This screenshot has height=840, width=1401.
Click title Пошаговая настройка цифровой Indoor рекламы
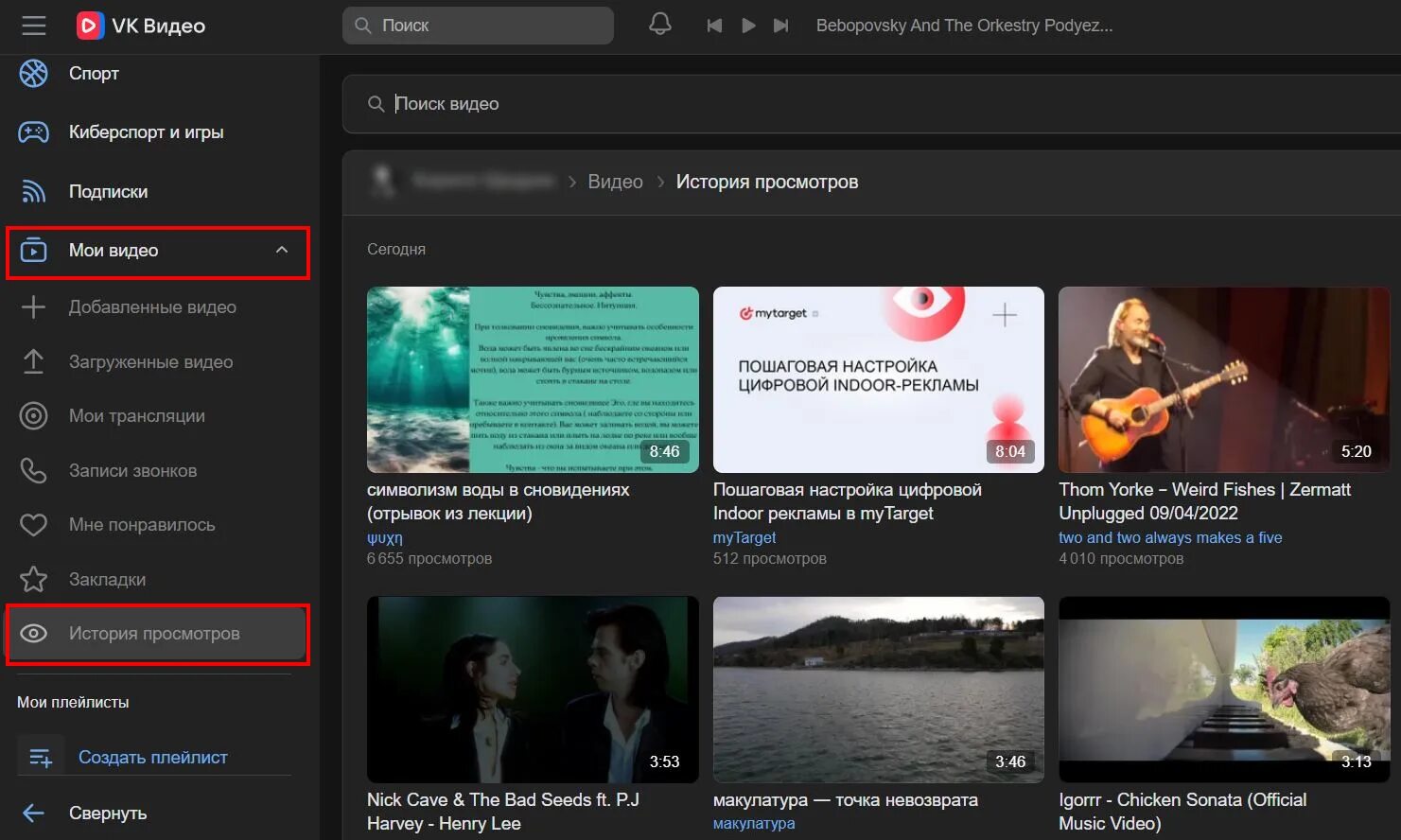click(x=848, y=501)
